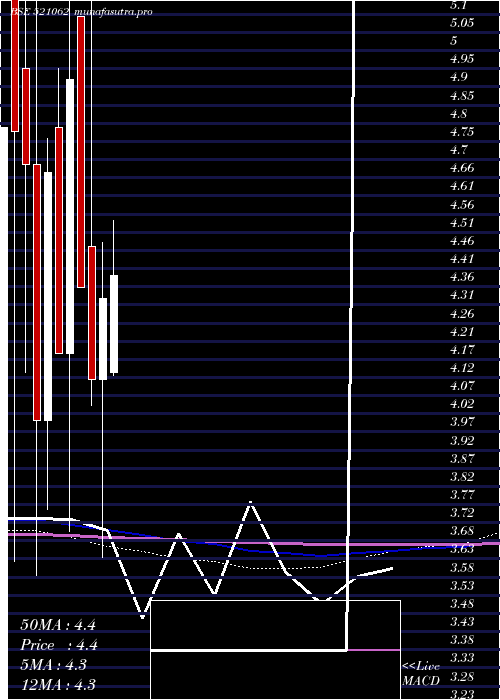Click the 4.95 price axis label
The width and height of the screenshot is (500, 700).
462,59
